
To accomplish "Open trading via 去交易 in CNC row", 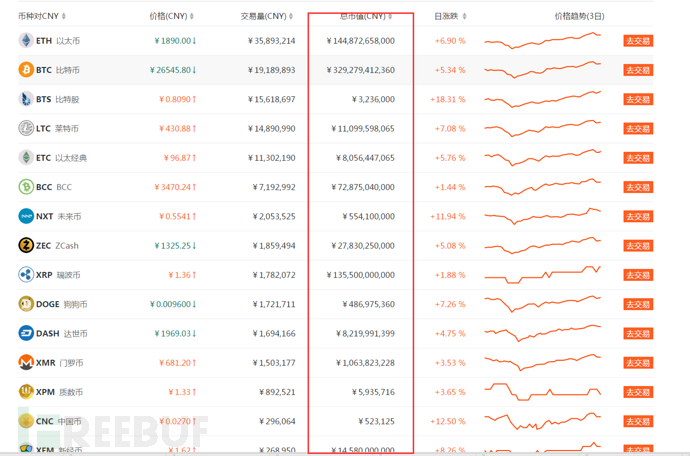I will point(638,421).
